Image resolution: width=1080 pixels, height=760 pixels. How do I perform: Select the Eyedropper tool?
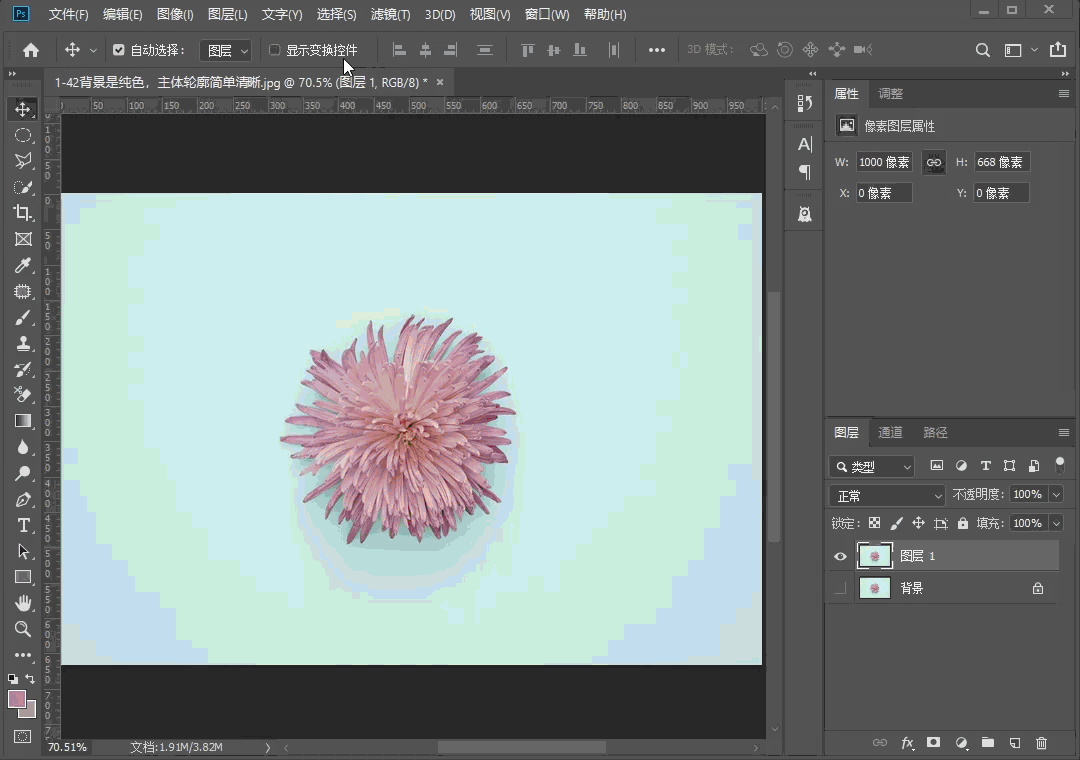pos(23,265)
